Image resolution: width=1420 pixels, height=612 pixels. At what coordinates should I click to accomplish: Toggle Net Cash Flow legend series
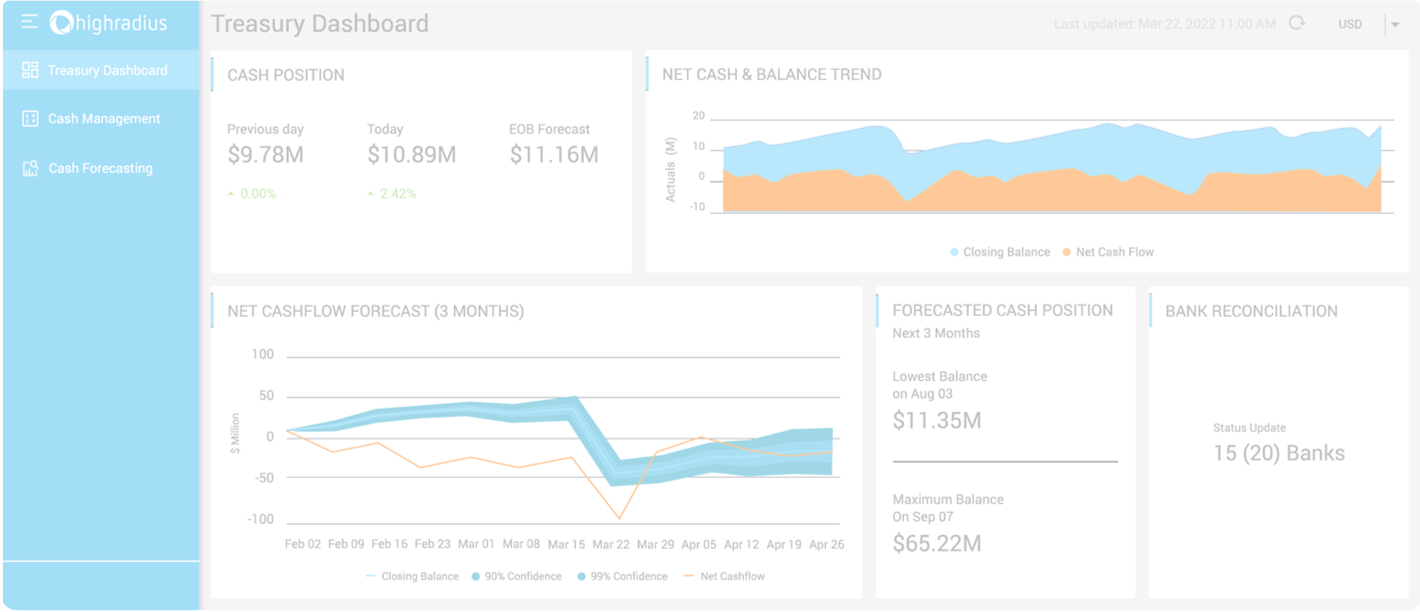click(x=1108, y=252)
